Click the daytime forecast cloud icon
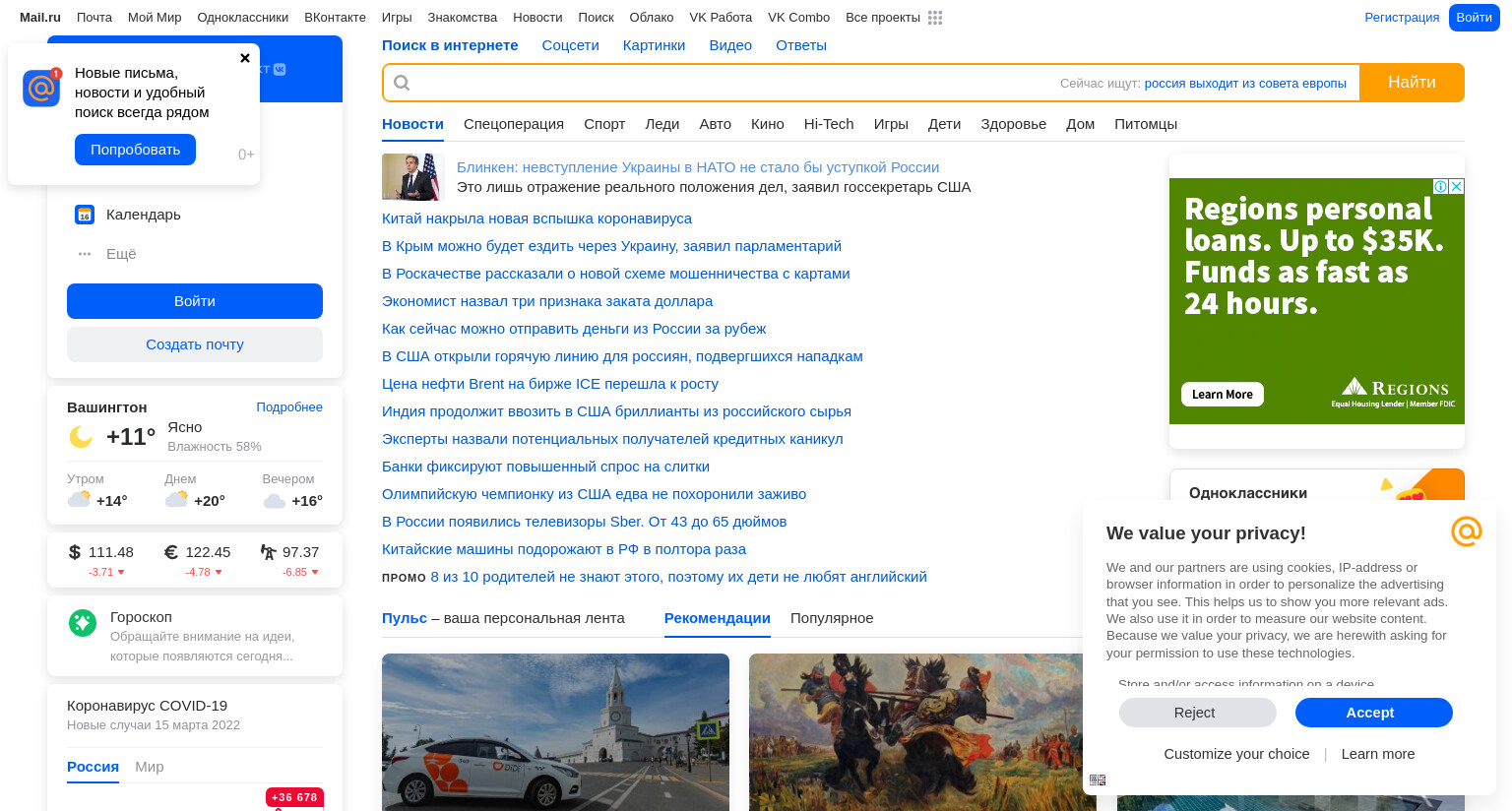Screen dimensions: 1512x811 point(177,499)
